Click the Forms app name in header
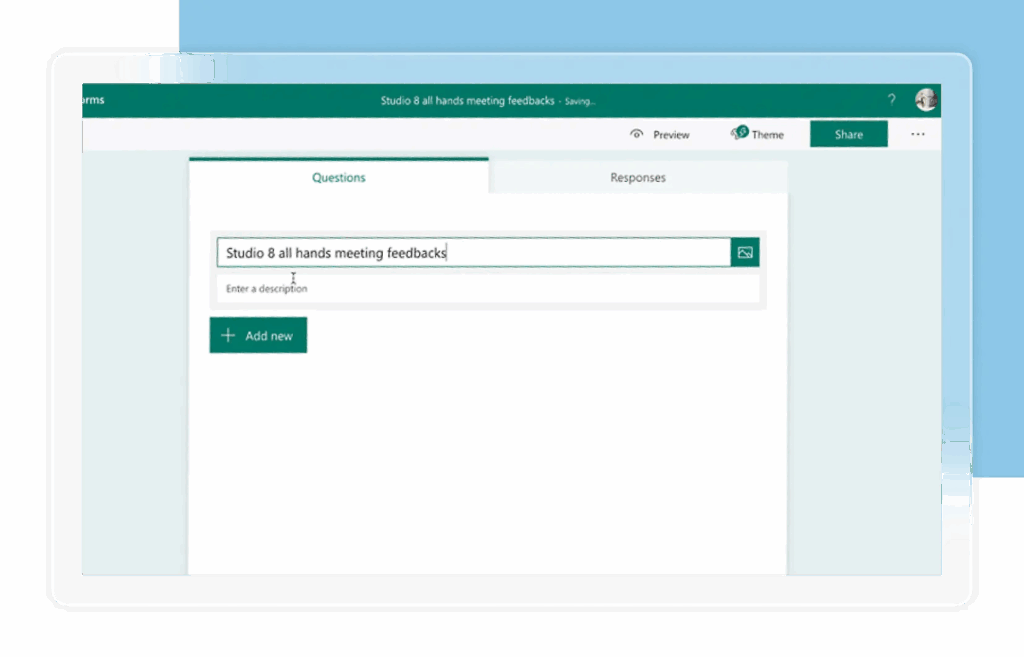This screenshot has width=1024, height=657. point(94,100)
